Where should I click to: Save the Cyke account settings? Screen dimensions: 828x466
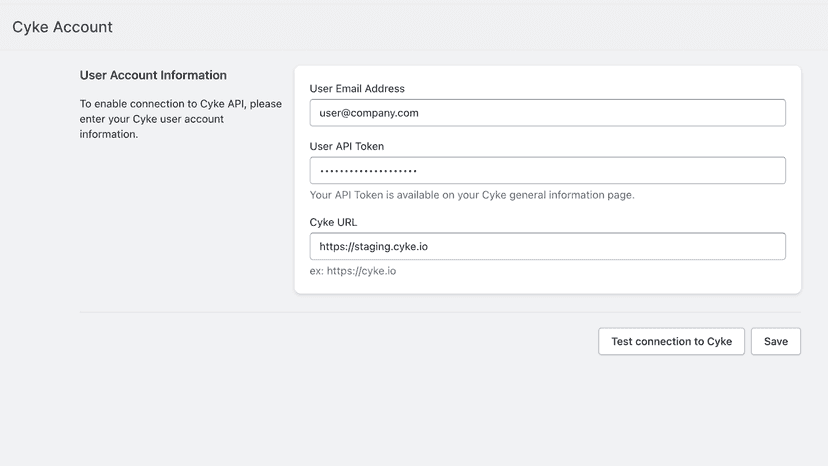tap(776, 341)
